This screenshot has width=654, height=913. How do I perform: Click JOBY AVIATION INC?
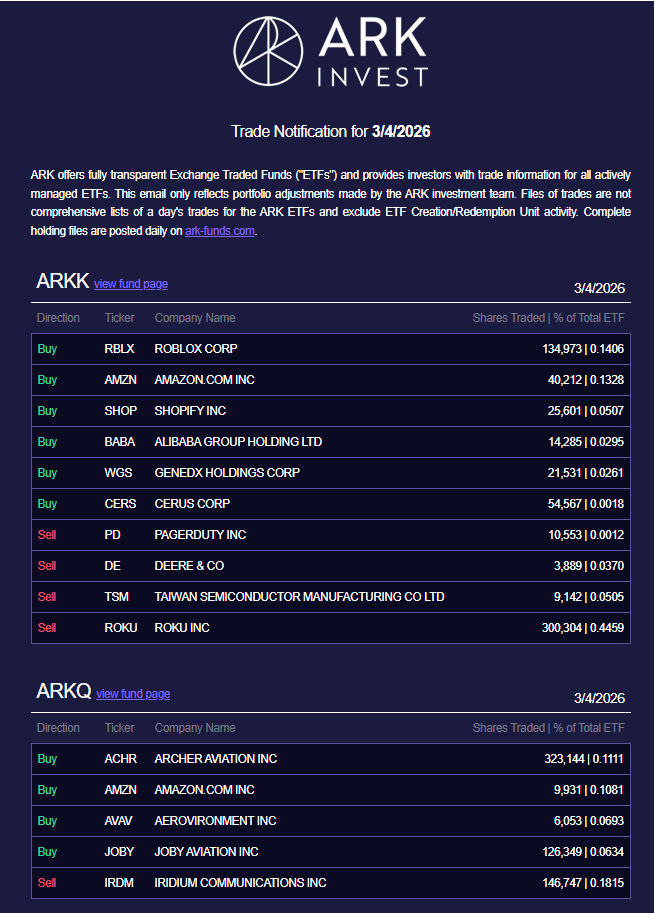206,851
